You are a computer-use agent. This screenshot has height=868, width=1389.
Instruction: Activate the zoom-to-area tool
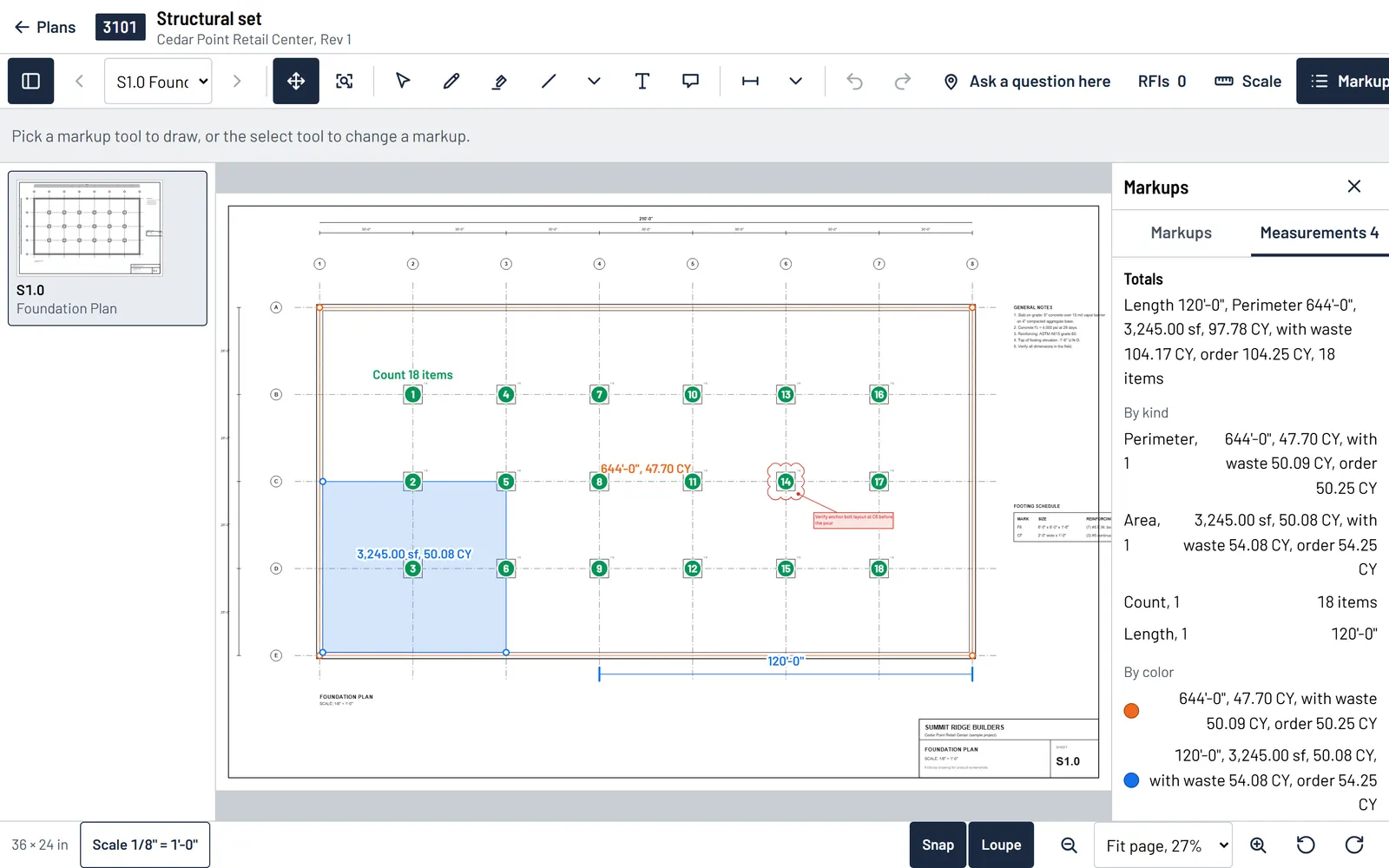coord(345,81)
